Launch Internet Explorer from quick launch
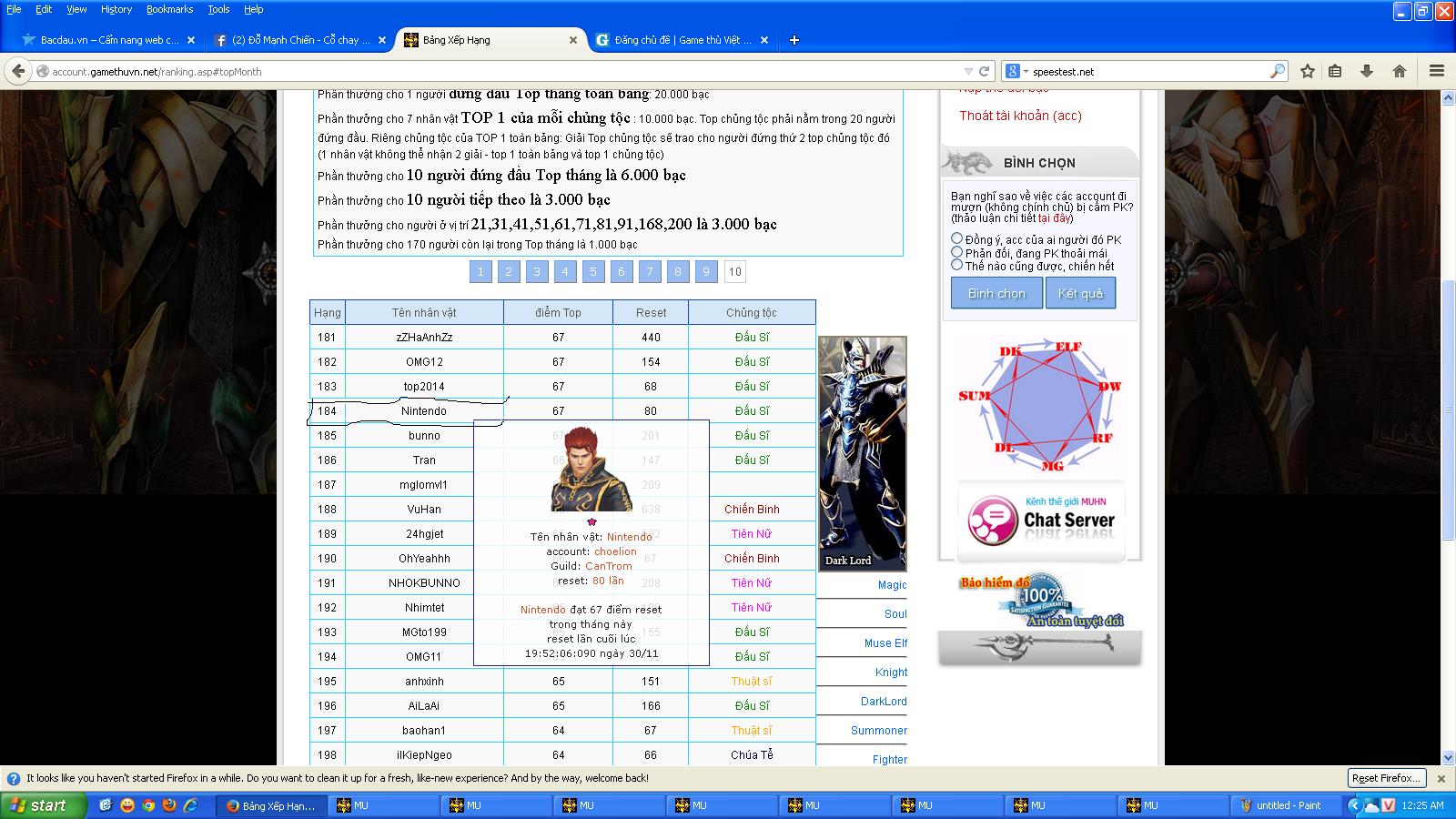1456x819 pixels. tap(190, 805)
